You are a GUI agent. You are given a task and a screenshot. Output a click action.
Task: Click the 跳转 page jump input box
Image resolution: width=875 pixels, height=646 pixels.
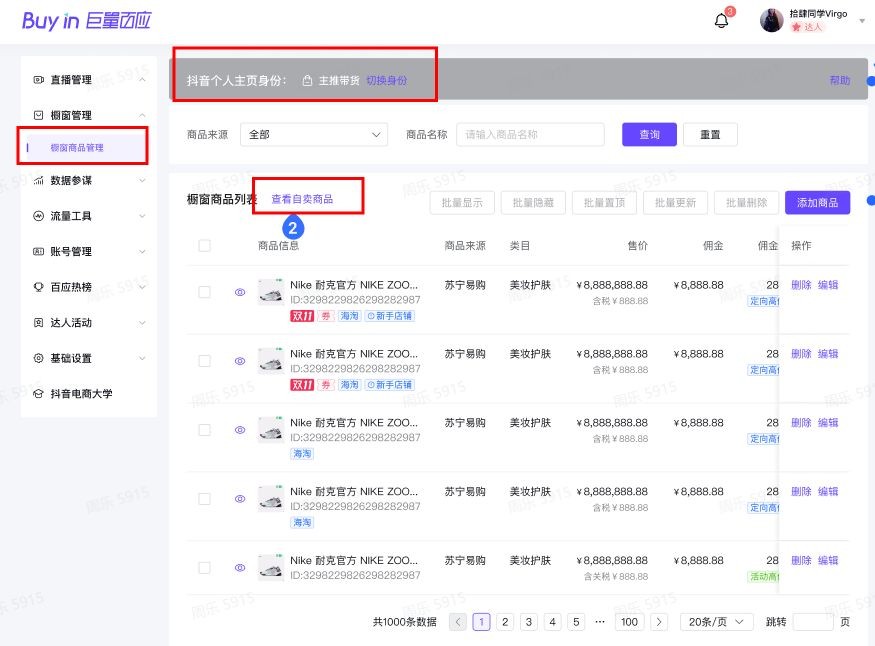coord(813,622)
